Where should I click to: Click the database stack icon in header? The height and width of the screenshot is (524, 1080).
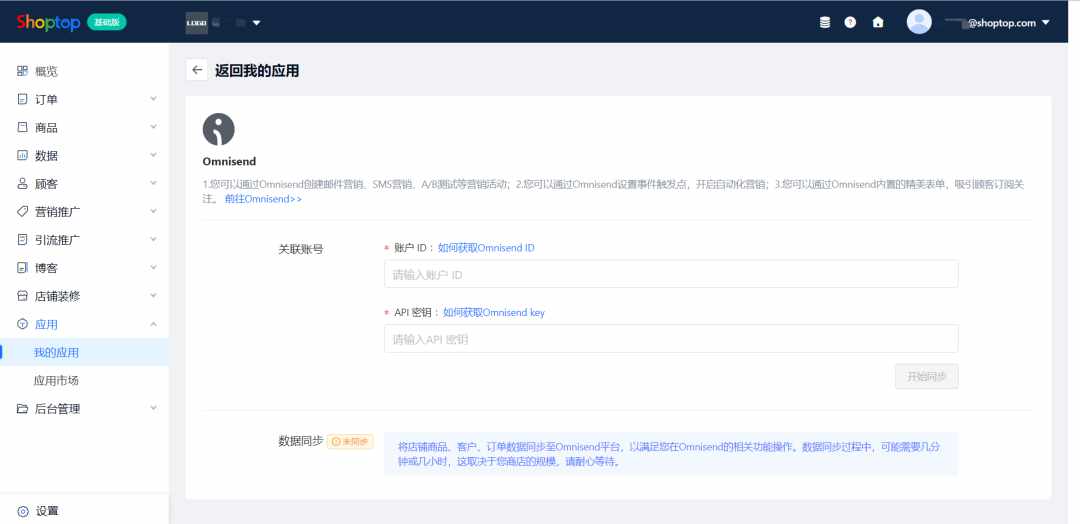824,23
